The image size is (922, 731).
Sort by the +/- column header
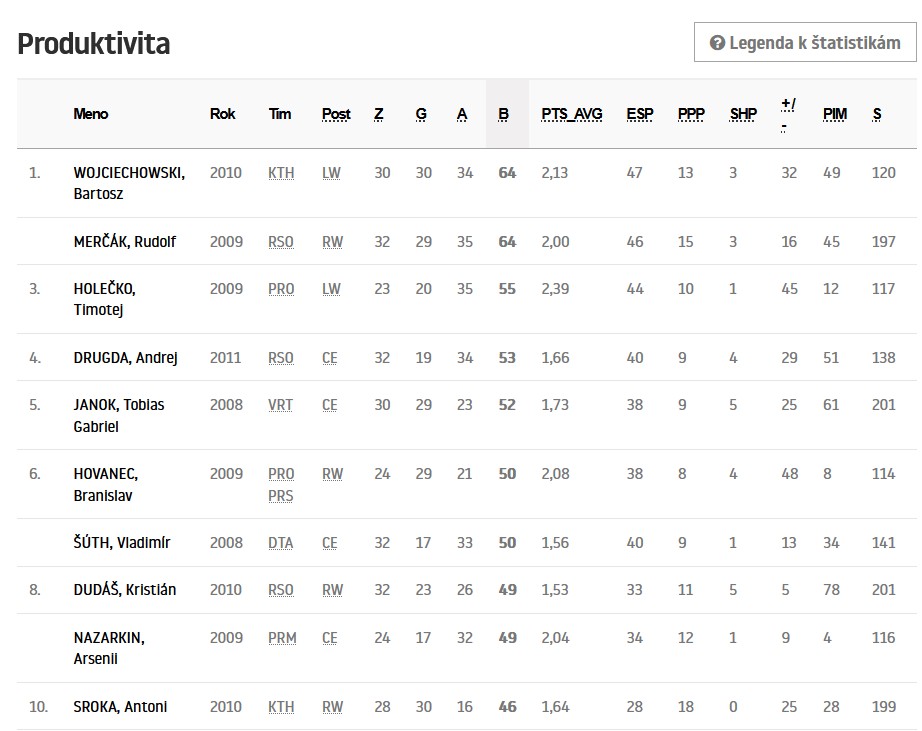pyautogui.click(x=788, y=114)
